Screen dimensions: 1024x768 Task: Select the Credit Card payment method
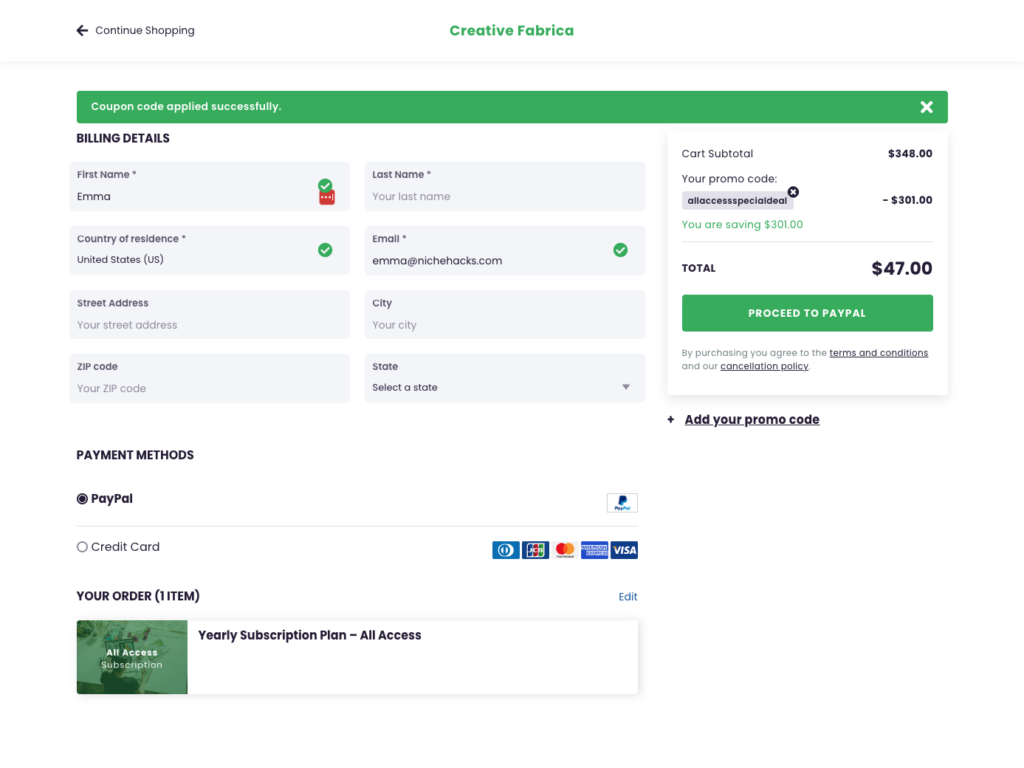coord(82,547)
